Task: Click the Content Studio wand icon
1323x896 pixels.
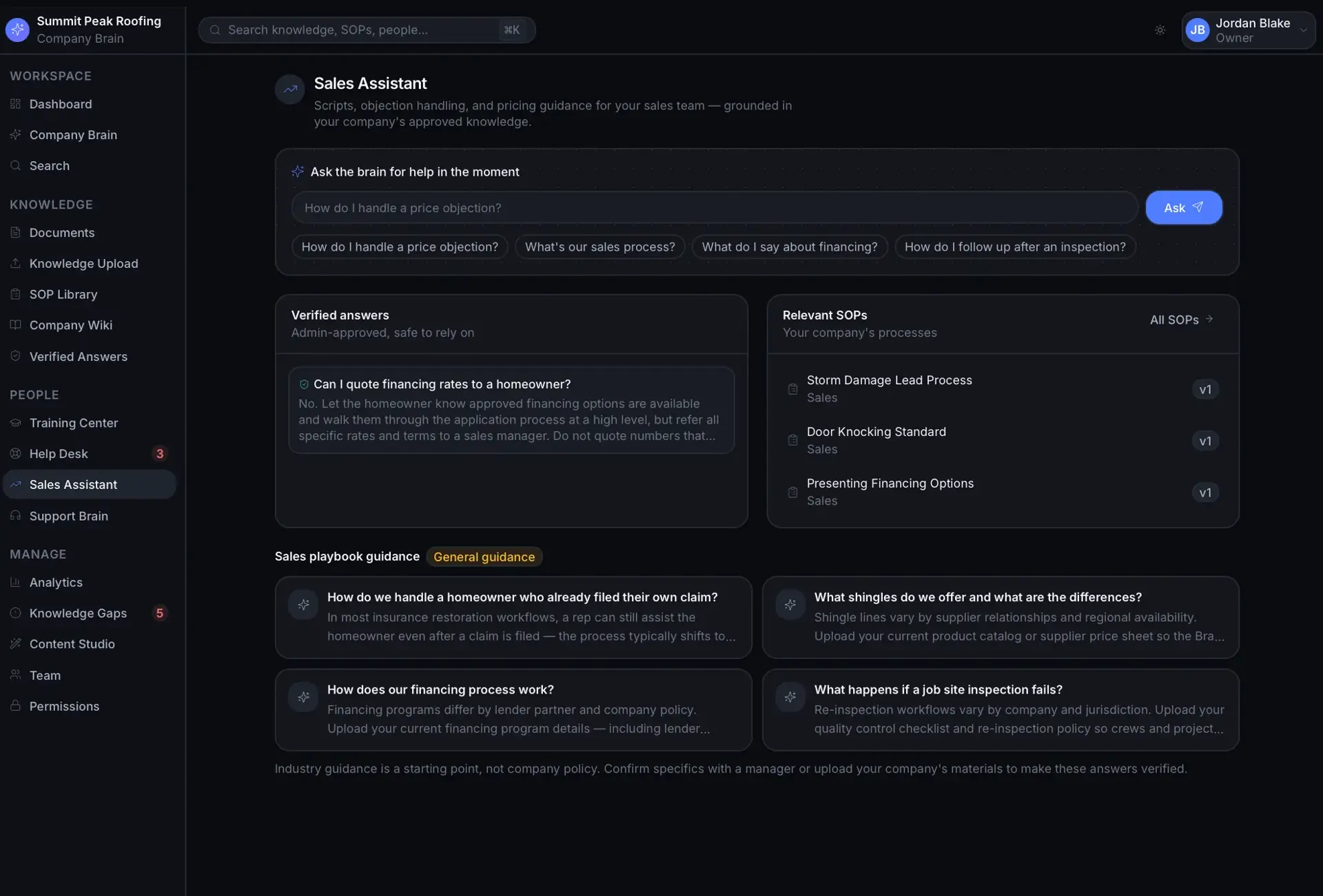Action: (15, 644)
